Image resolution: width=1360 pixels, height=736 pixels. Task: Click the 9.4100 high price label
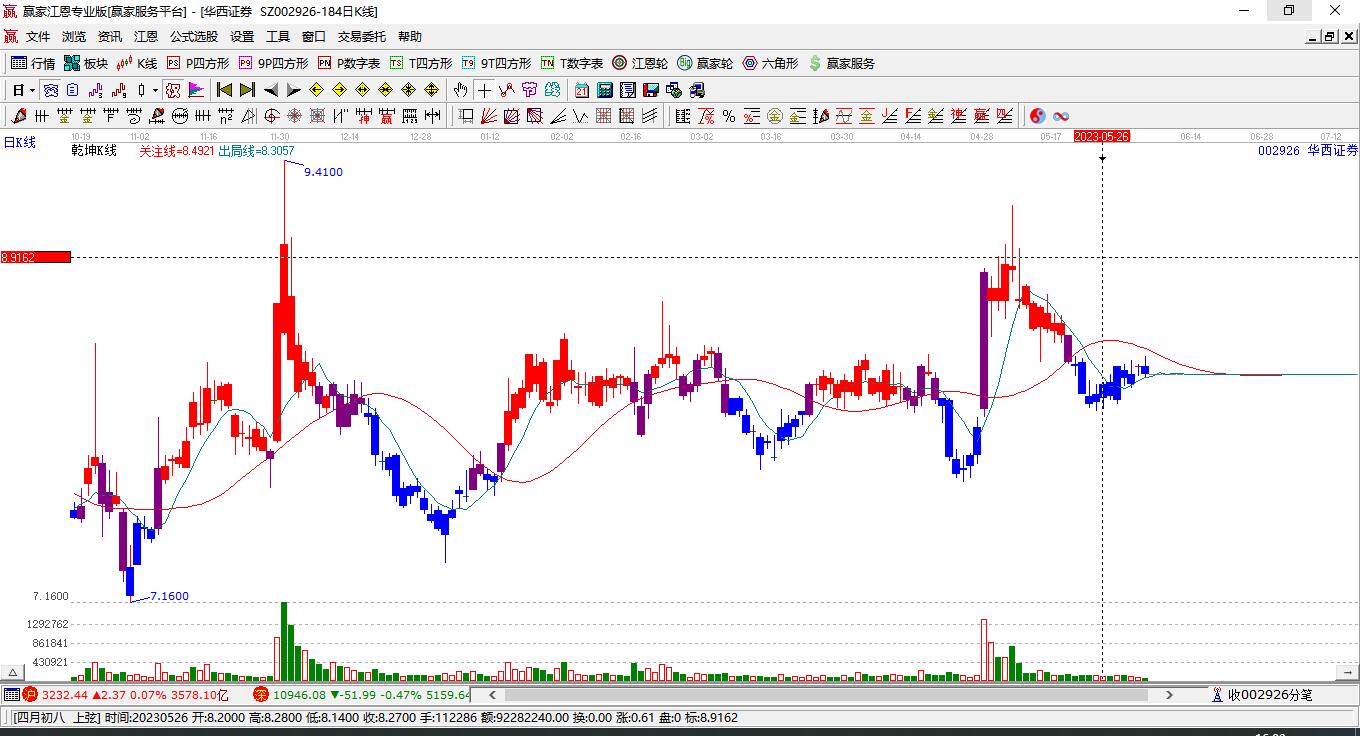323,172
